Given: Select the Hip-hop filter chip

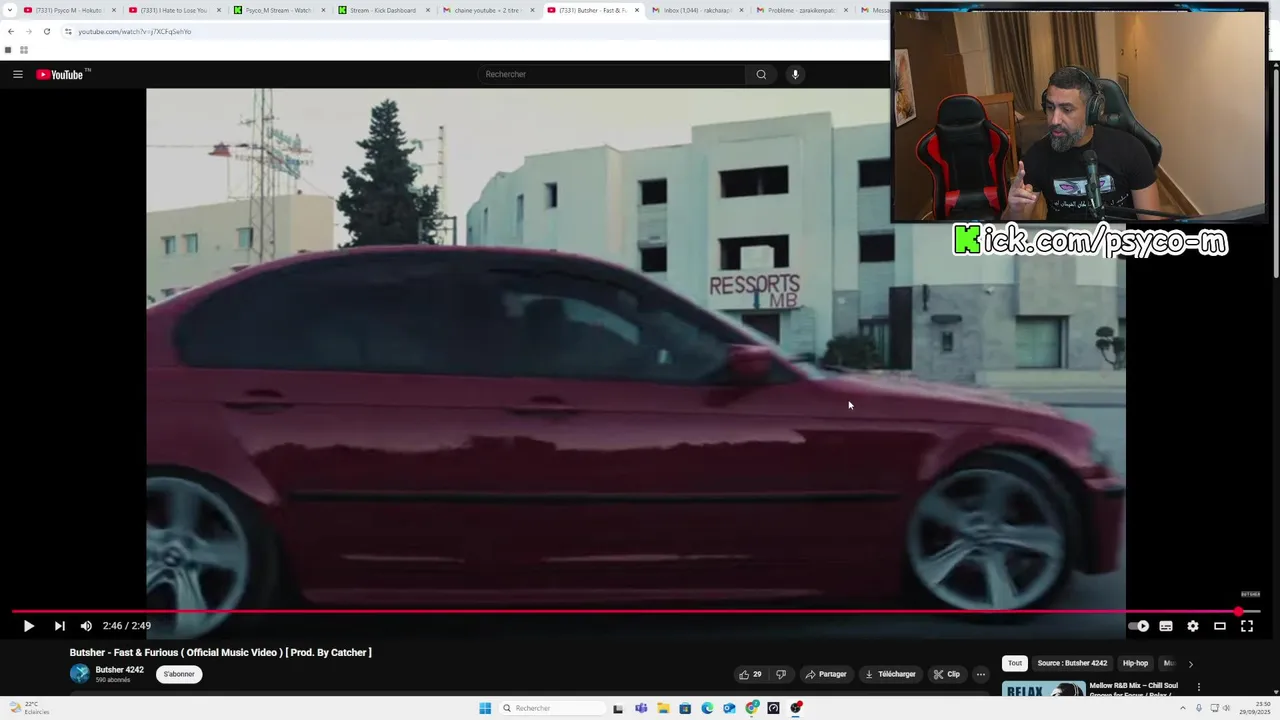Looking at the screenshot, I should click(1135, 663).
